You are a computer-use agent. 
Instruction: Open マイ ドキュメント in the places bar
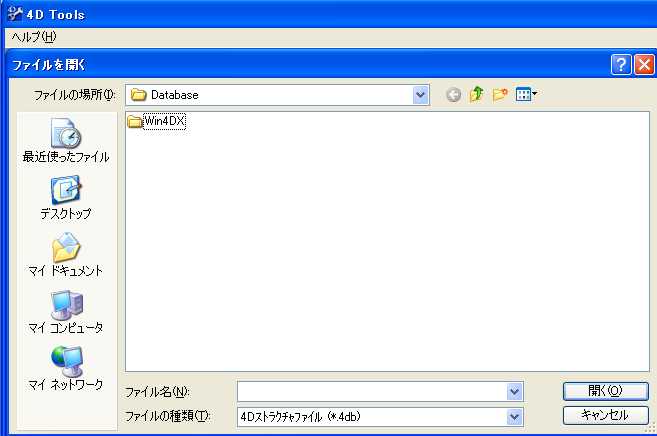[66, 254]
